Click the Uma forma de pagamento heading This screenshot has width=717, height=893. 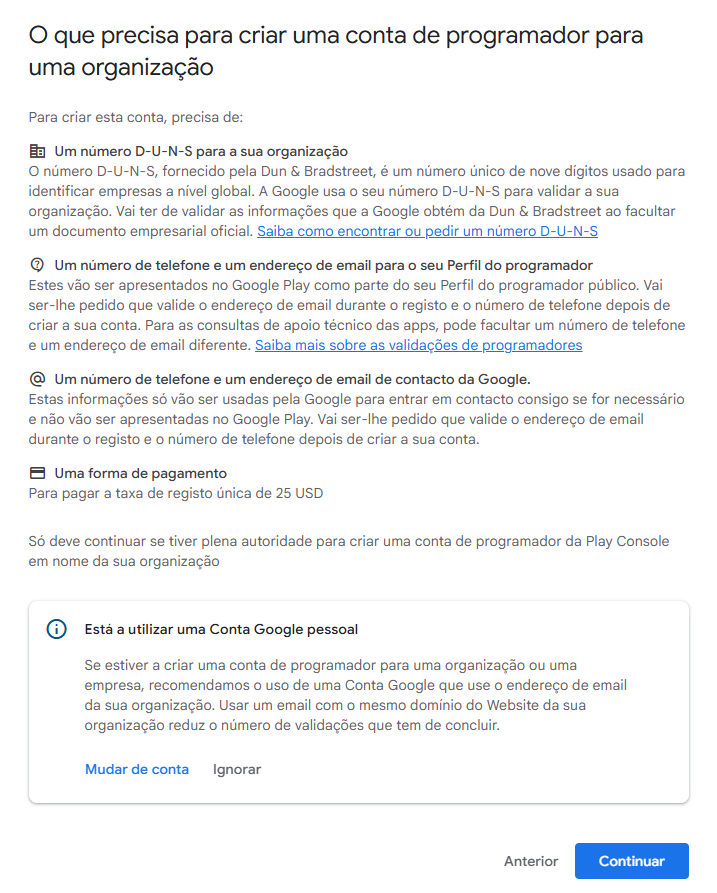click(140, 473)
